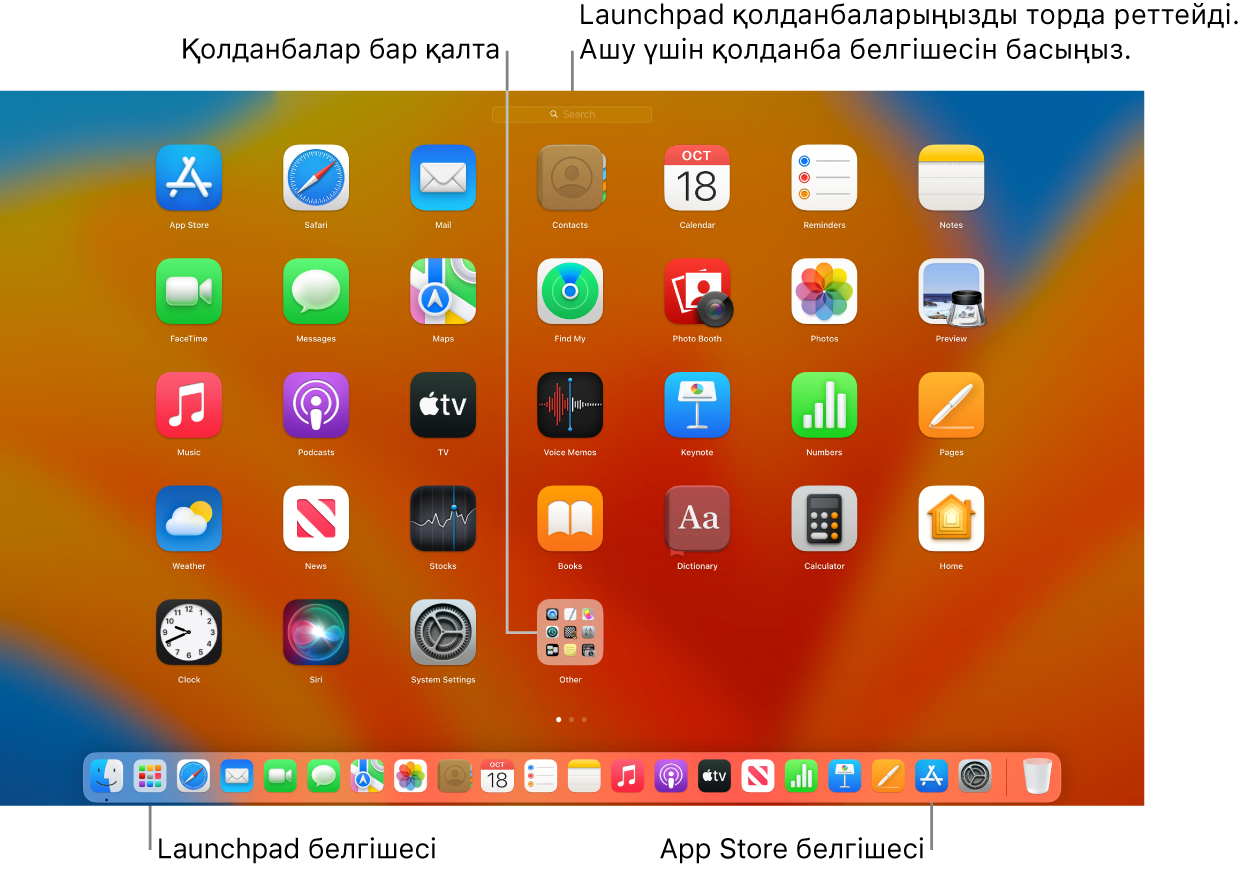Select first Launchpad page dot
This screenshot has height=870, width=1248.
point(558,719)
